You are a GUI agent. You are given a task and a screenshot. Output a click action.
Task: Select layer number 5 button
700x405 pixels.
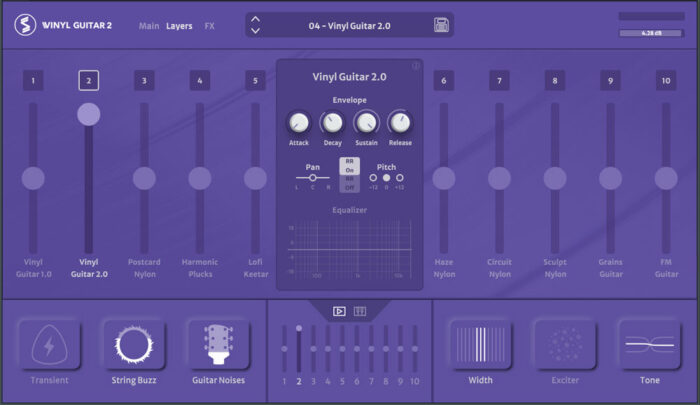point(255,80)
